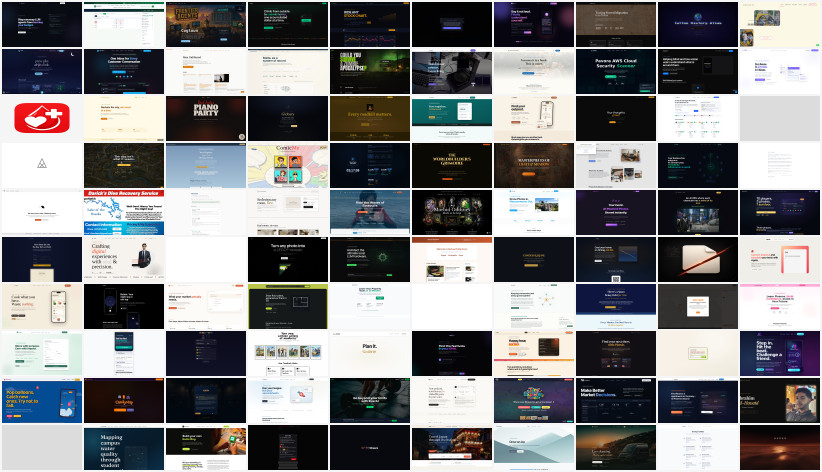The width and height of the screenshot is (822, 472).
Task: Open the teal banner with white form card thumbnail
Action: coord(452,119)
